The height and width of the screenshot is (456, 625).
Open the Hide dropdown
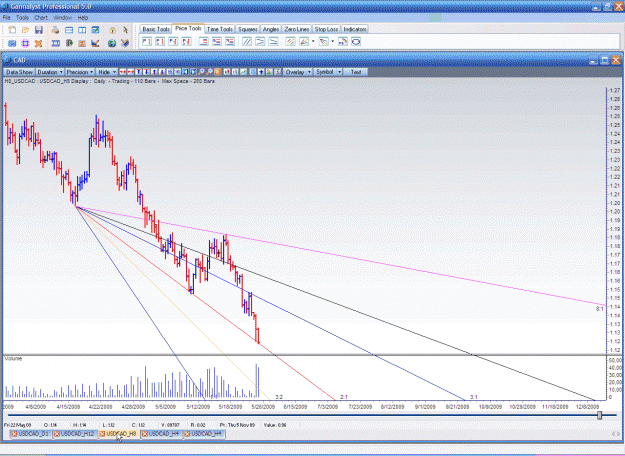pyautogui.click(x=107, y=72)
